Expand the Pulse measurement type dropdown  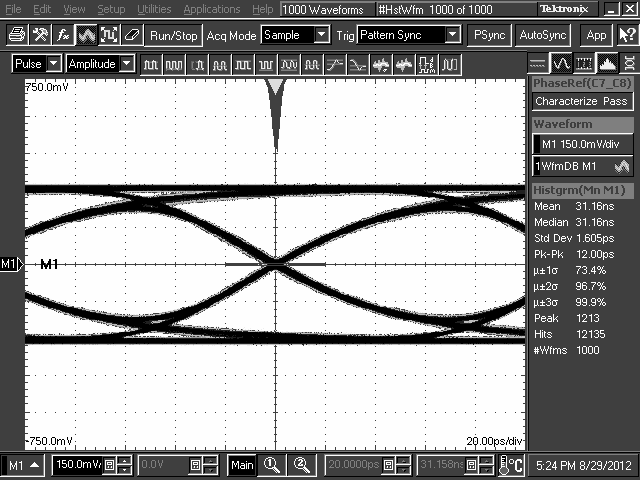[x=53, y=64]
